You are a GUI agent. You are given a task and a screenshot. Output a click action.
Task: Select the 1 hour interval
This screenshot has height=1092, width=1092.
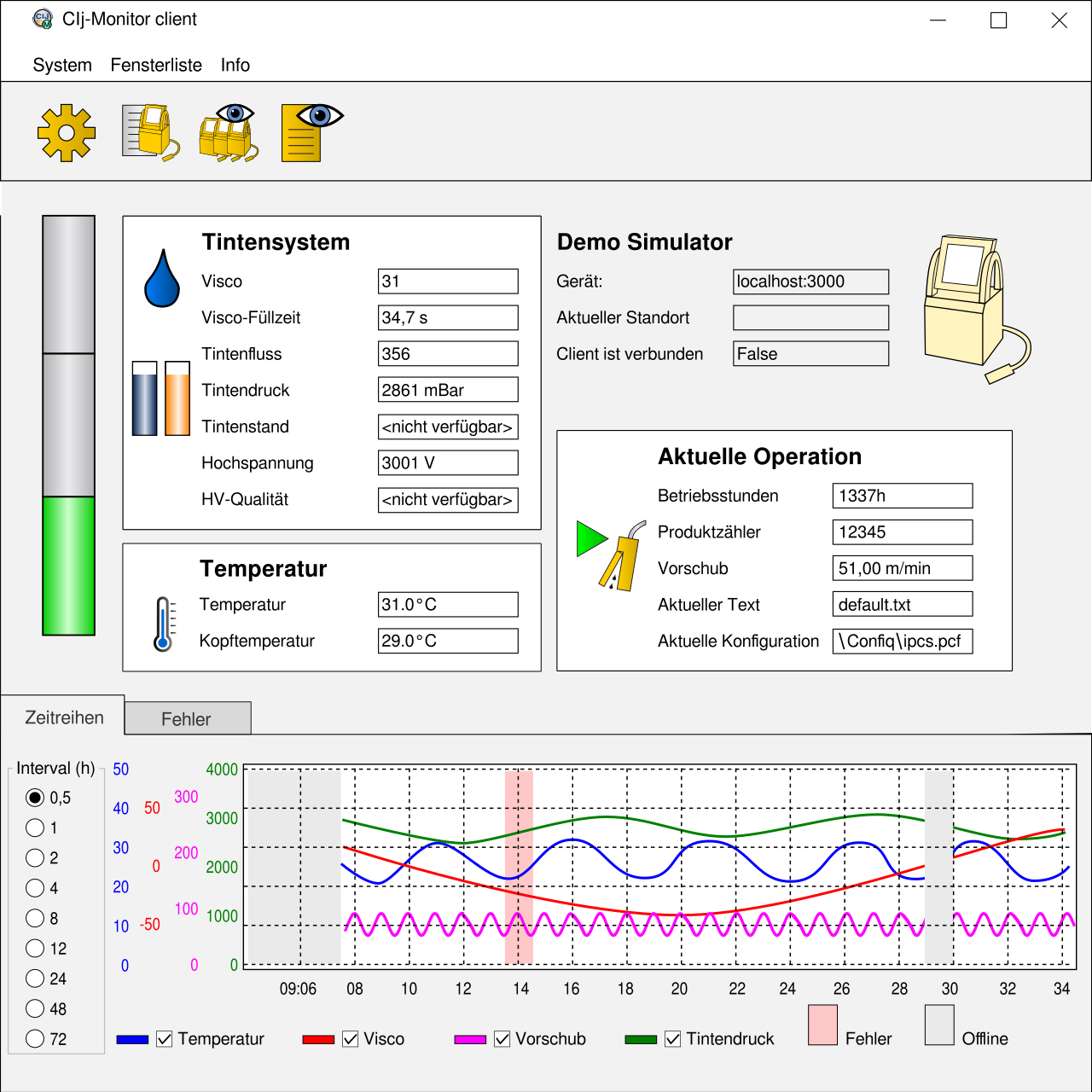[35, 828]
